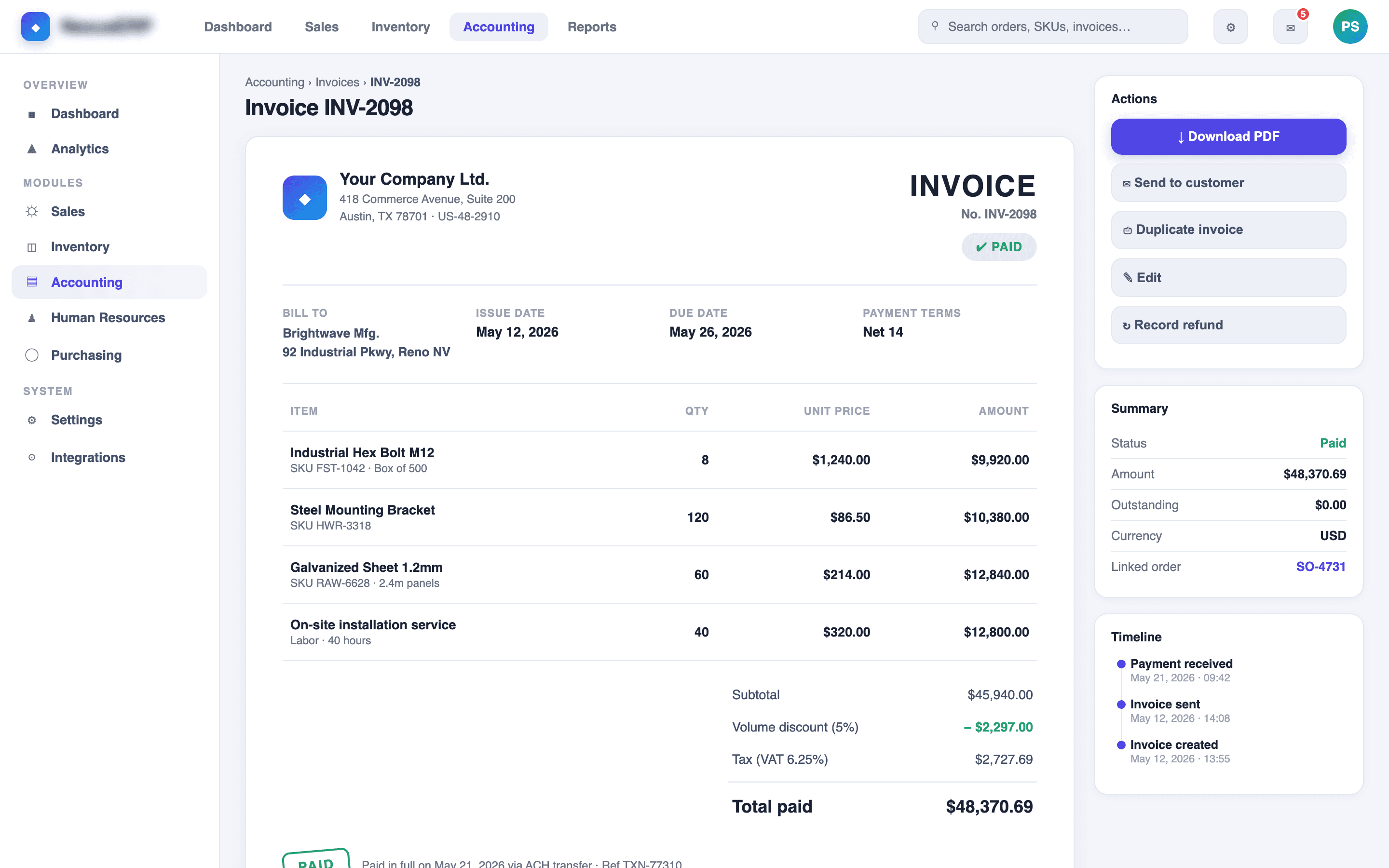
Task: Click the Human Resources person icon
Action: tap(32, 318)
